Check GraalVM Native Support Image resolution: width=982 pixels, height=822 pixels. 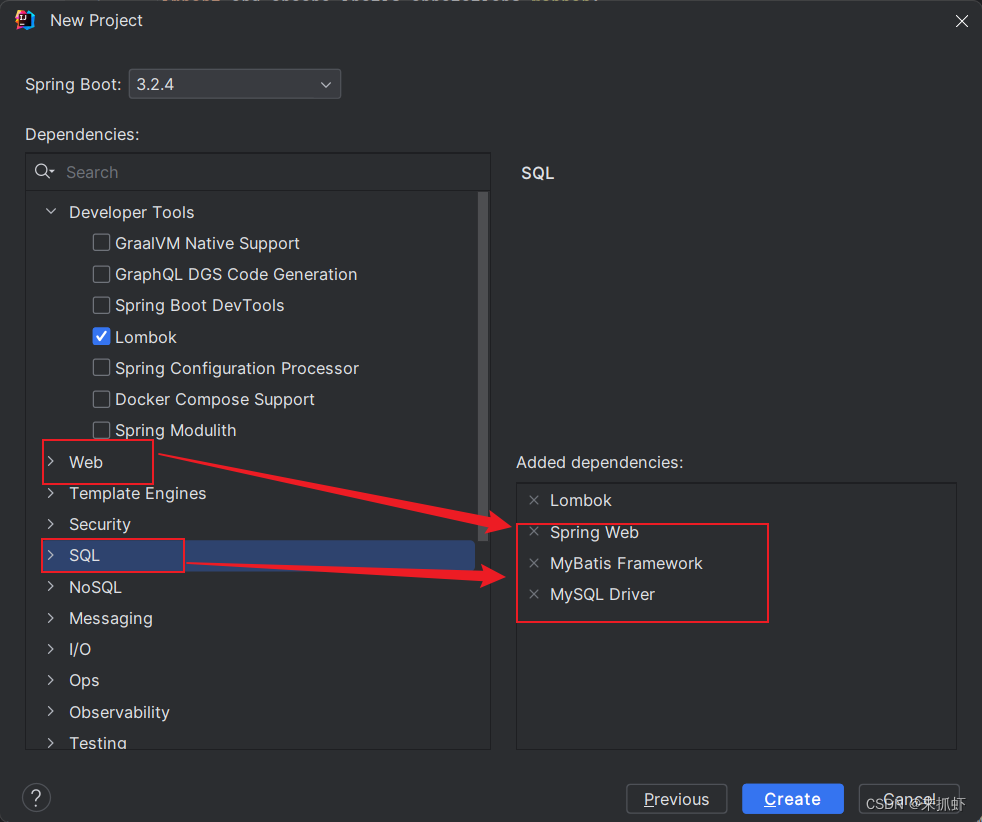pyautogui.click(x=101, y=242)
